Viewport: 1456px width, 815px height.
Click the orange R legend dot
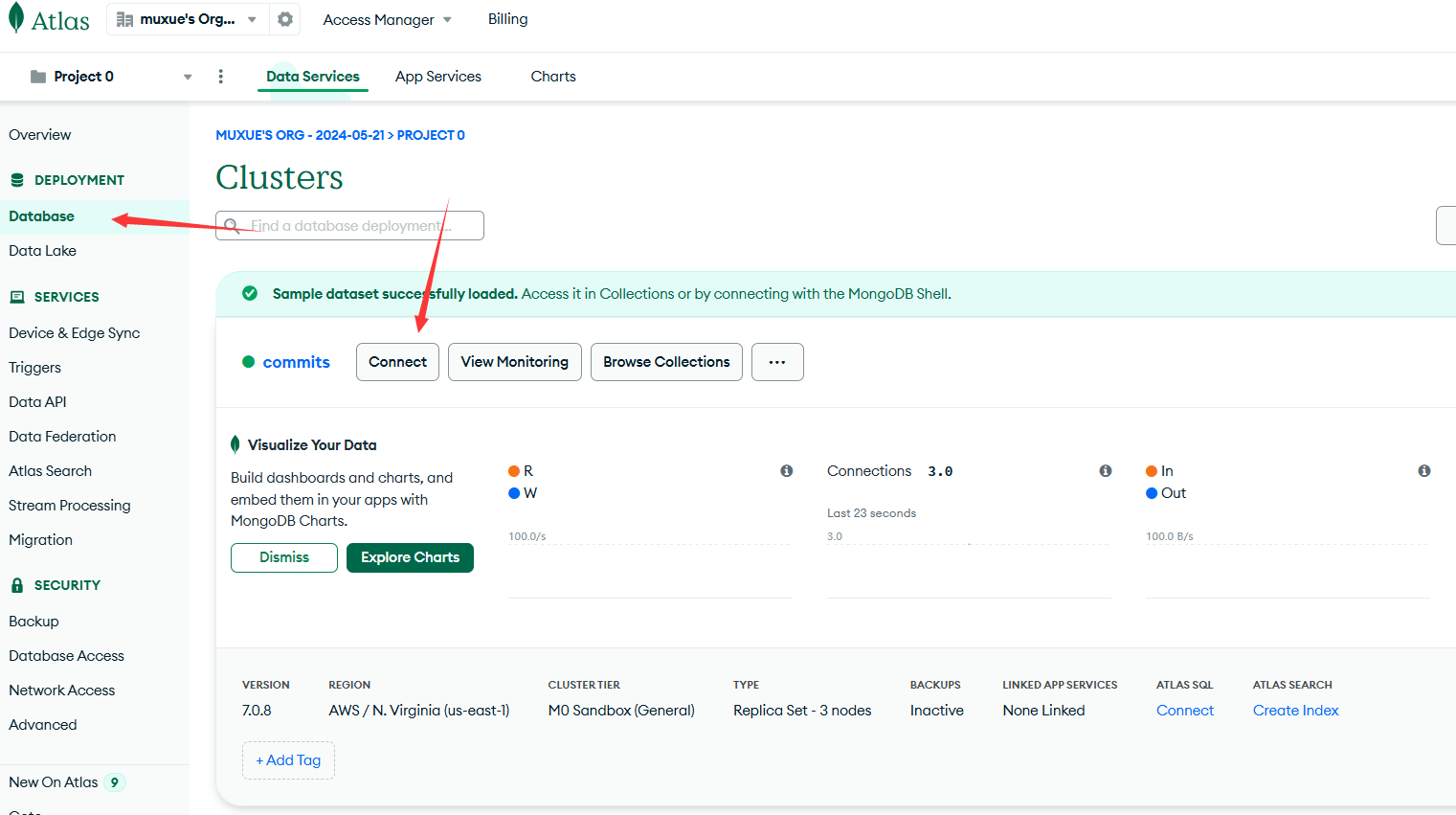pos(514,471)
